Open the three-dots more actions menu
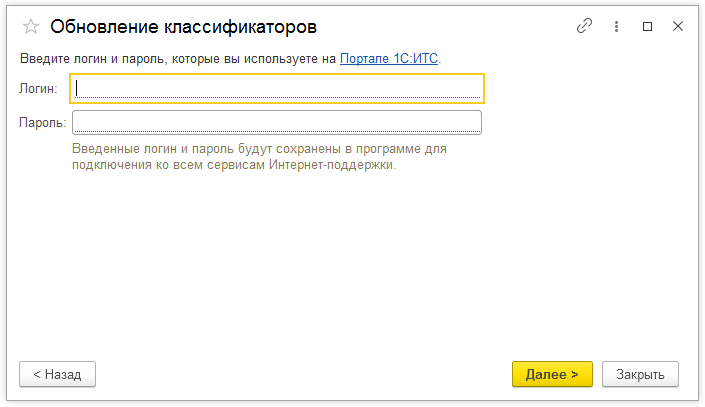This screenshot has width=705, height=407. tap(617, 27)
